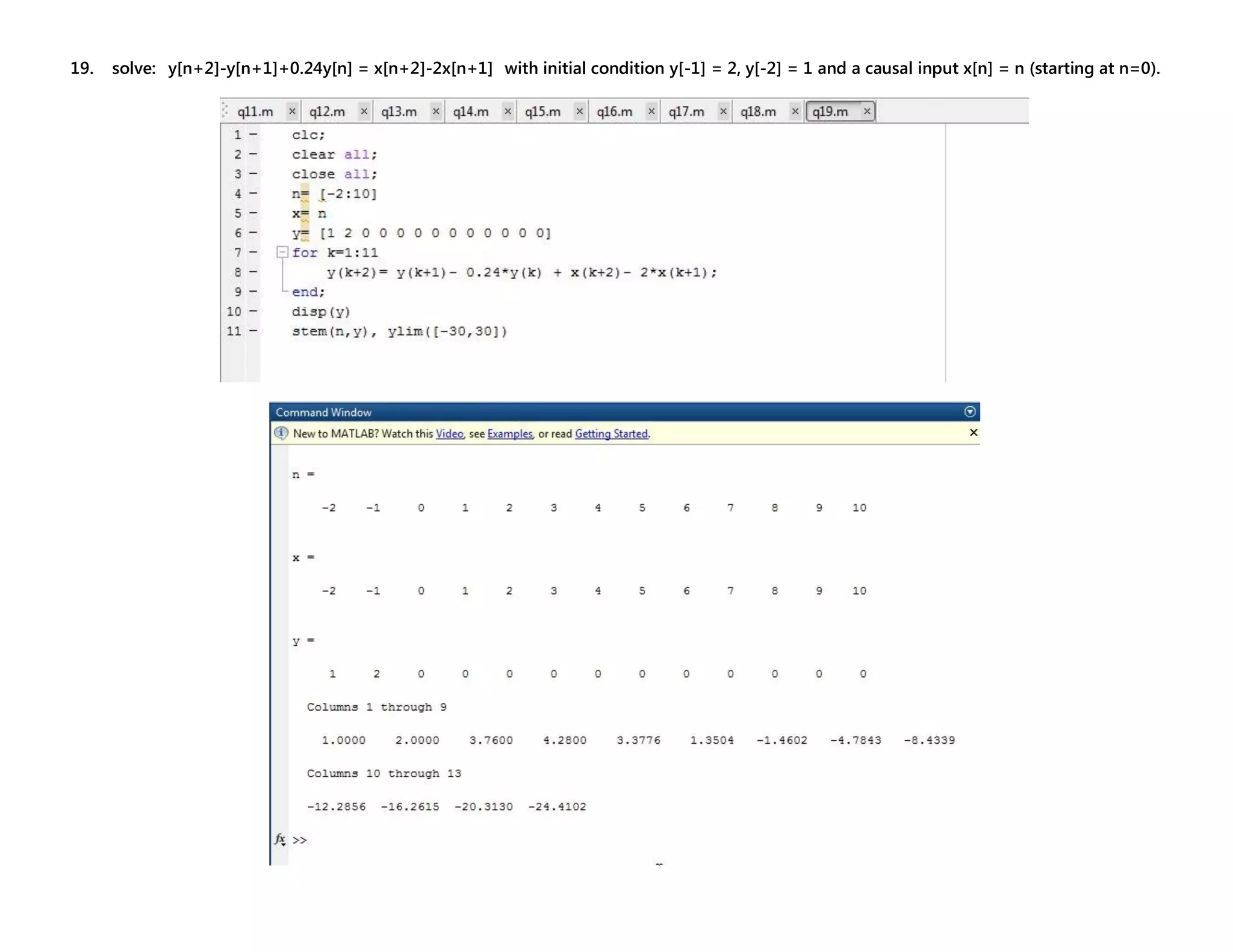Close the q11.m tab
Image resolution: width=1233 pixels, height=952 pixels.
tap(292, 111)
